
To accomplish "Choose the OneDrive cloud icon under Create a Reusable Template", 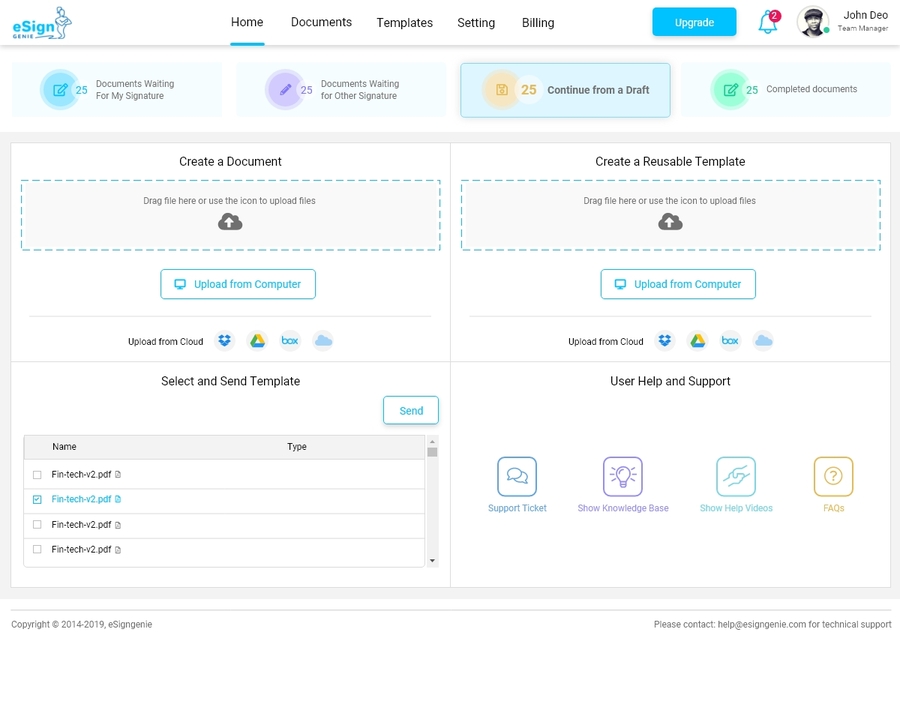I will click(763, 340).
